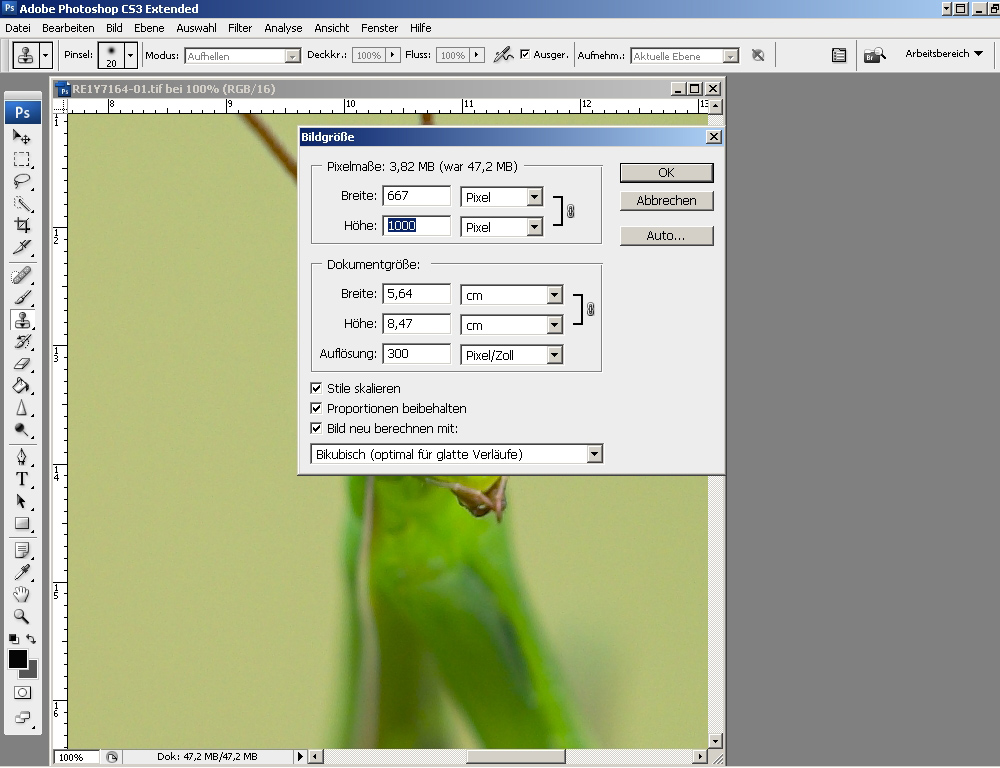The height and width of the screenshot is (768, 1000).
Task: Click the black foreground color swatch
Action: [17, 658]
